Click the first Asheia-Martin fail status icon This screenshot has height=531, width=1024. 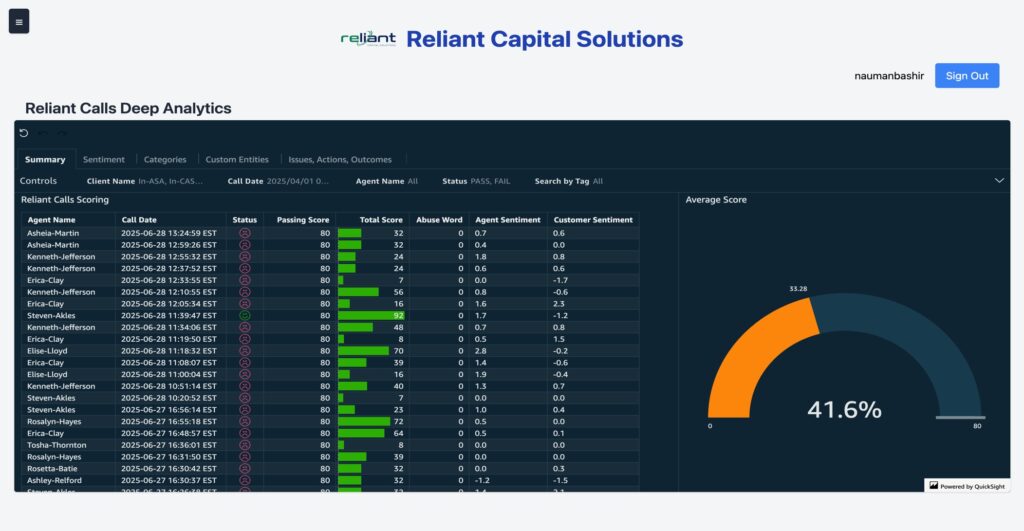(245, 233)
